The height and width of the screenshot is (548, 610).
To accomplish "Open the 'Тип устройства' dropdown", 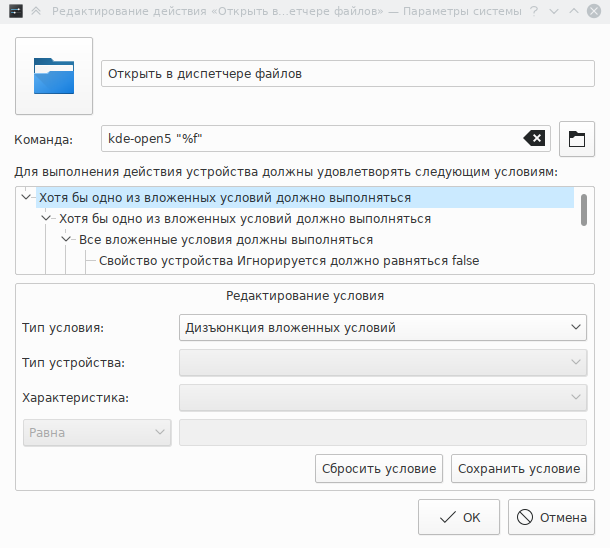I will click(x=382, y=362).
